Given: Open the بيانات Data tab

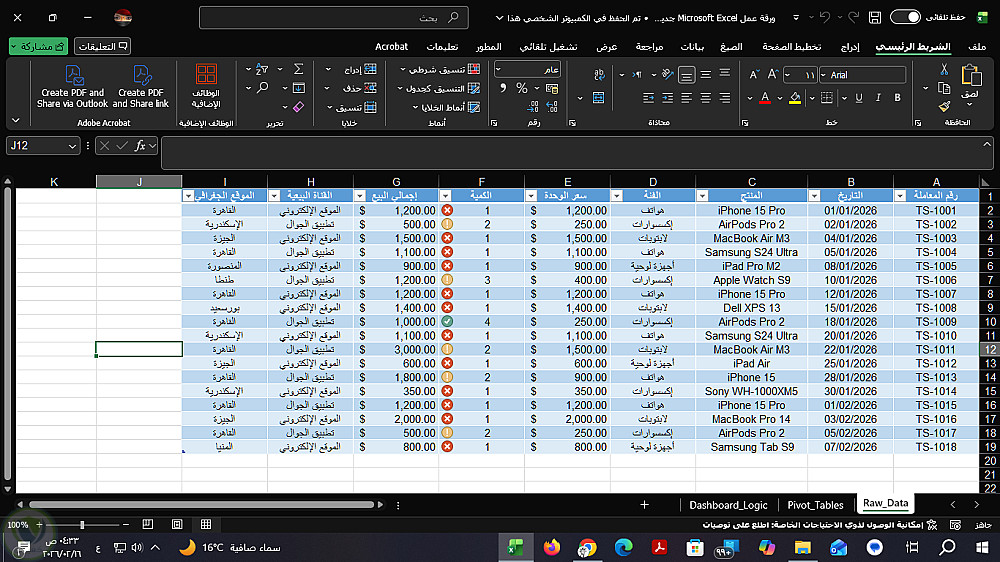Looking at the screenshot, I should [692, 47].
